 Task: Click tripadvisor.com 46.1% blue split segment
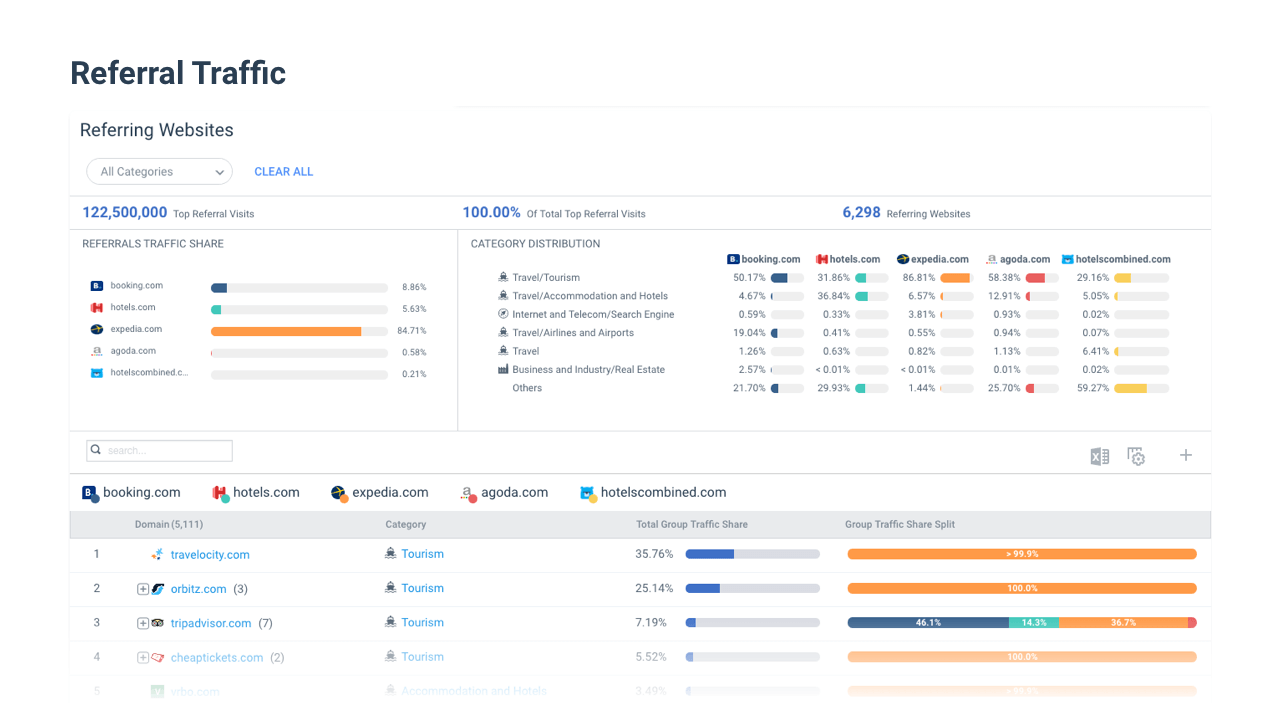coord(928,623)
